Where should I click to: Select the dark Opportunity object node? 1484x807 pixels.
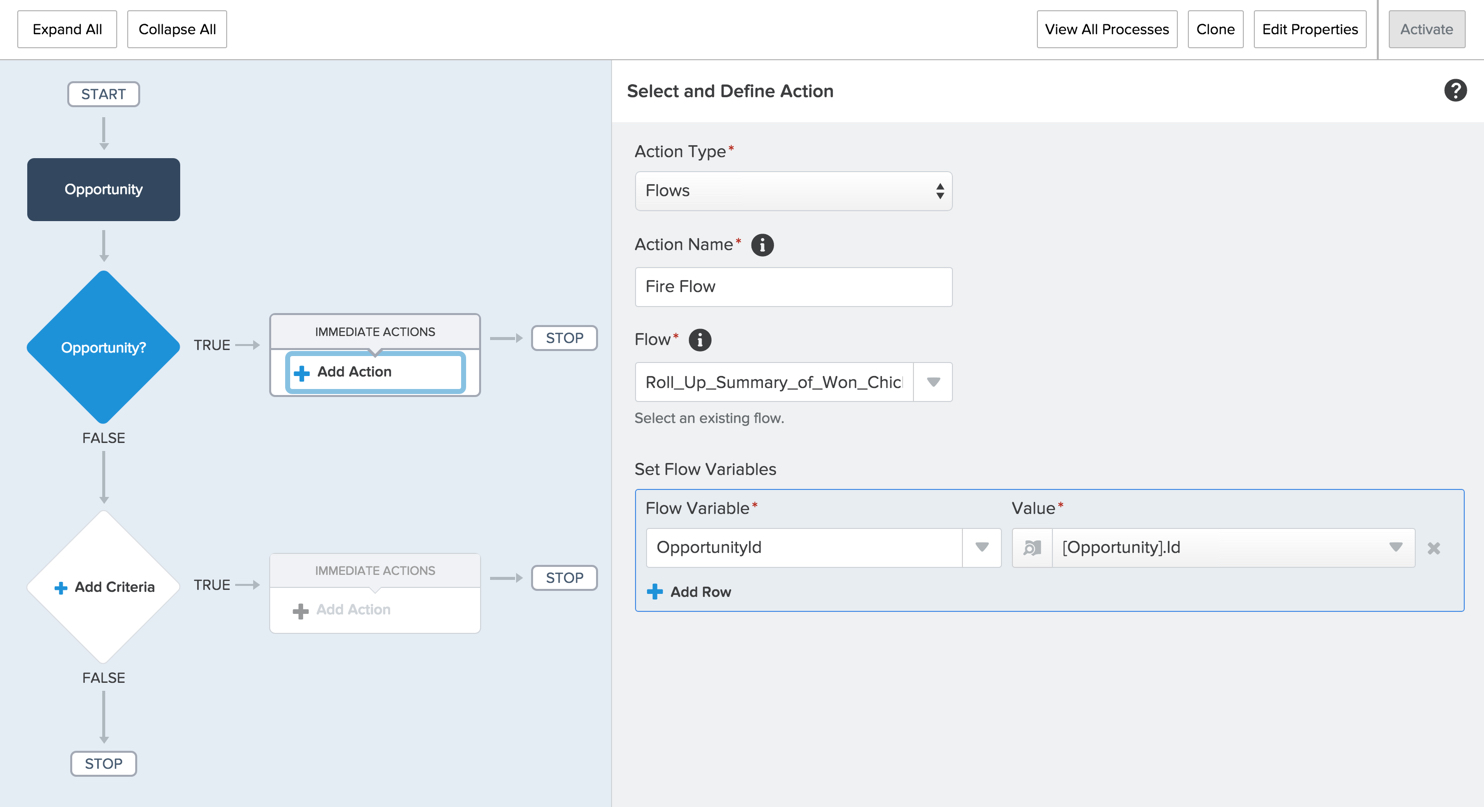[104, 190]
